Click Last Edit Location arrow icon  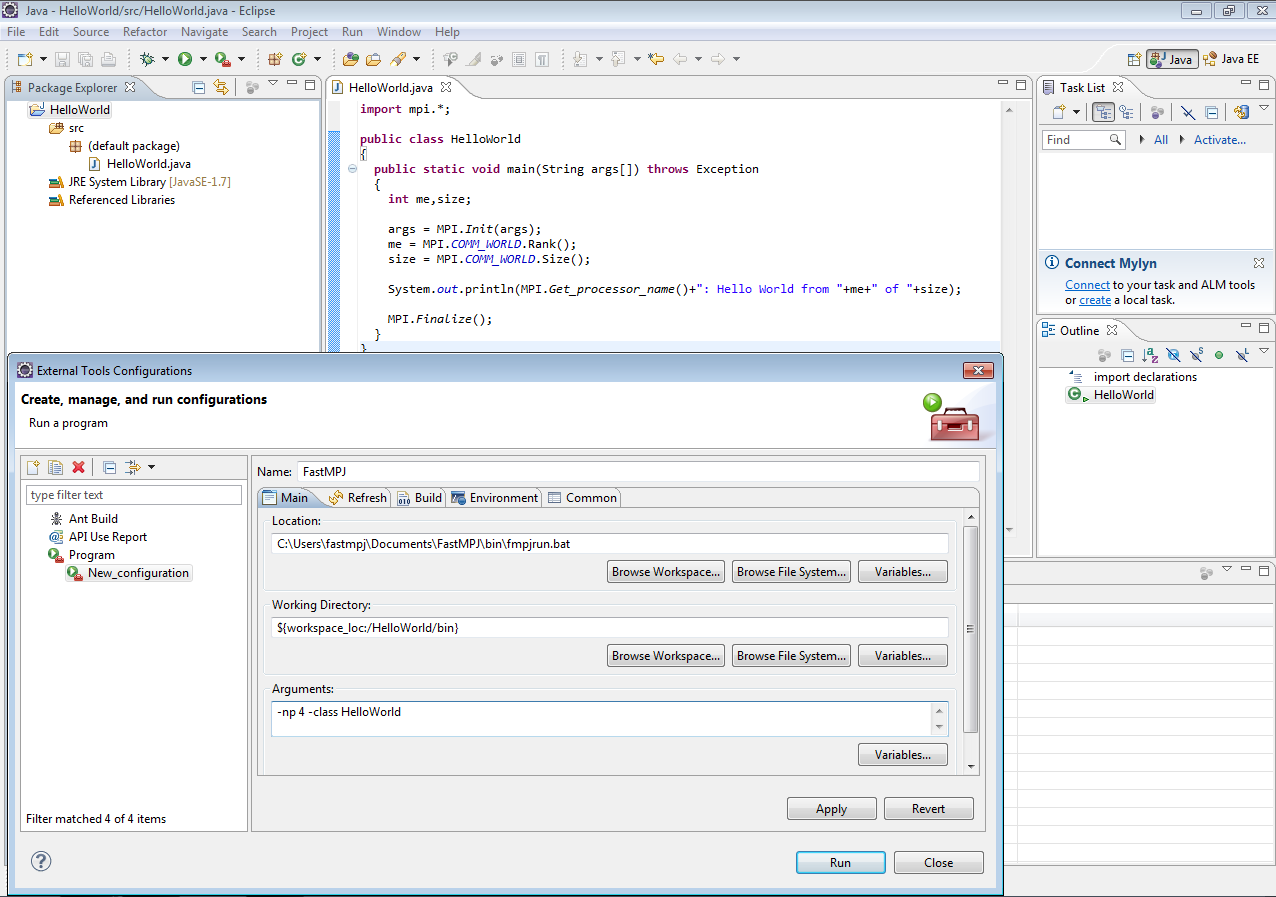[656, 59]
